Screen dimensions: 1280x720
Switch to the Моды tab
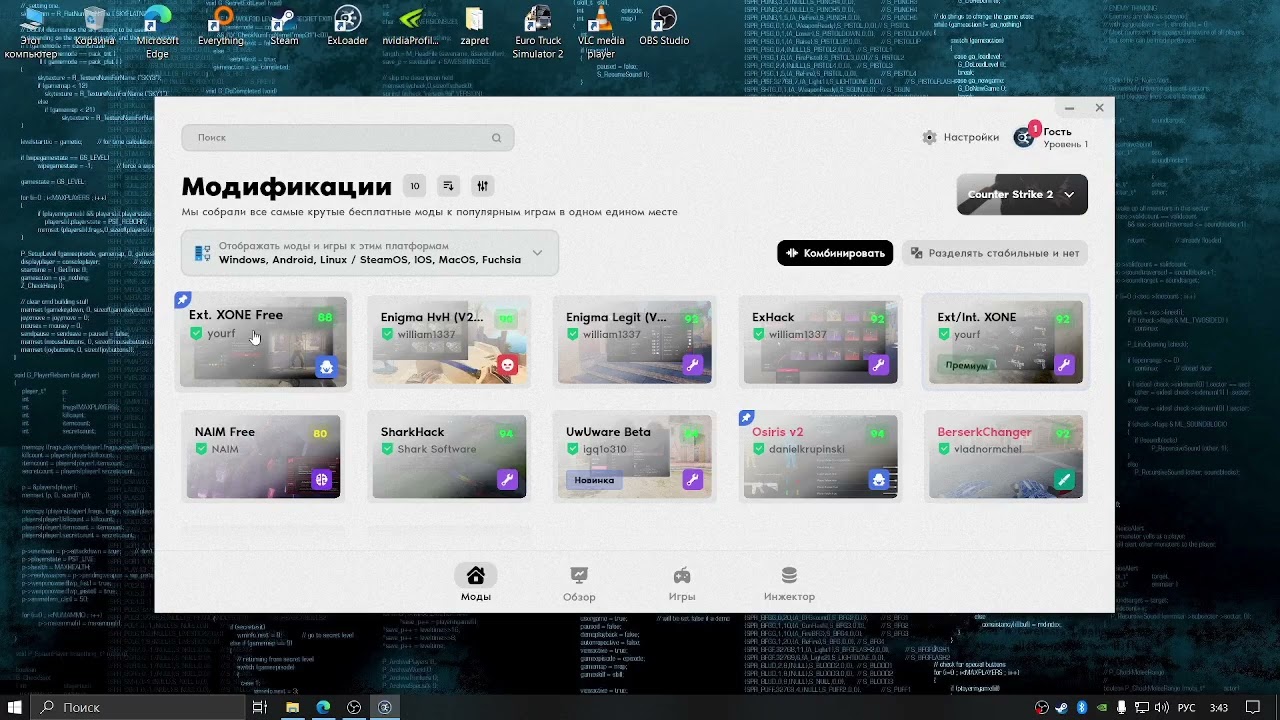pos(476,583)
